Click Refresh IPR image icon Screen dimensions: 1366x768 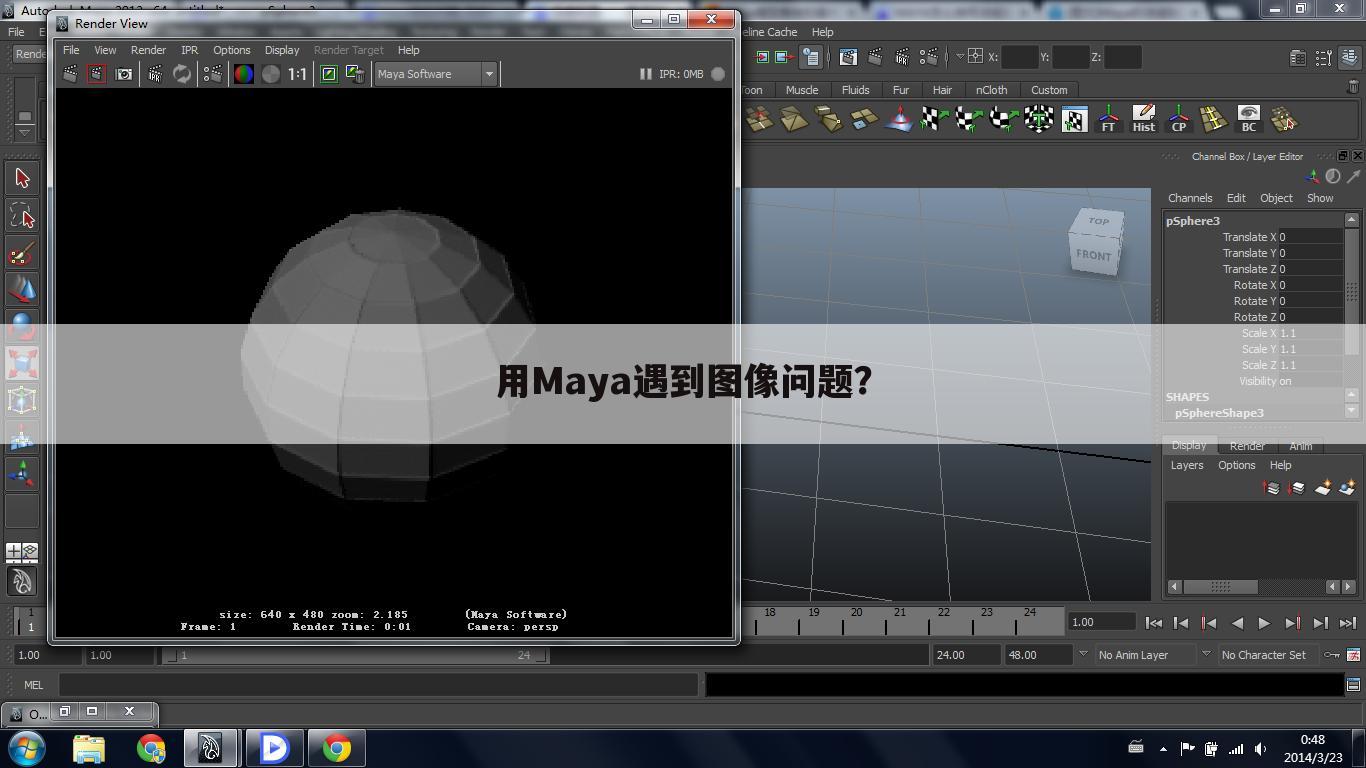click(x=182, y=74)
